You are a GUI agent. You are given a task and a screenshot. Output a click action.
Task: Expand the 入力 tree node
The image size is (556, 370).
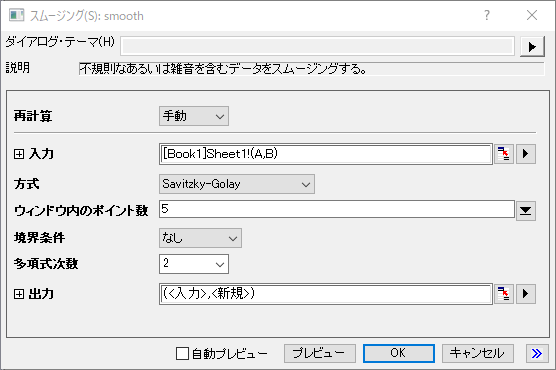(x=19, y=154)
